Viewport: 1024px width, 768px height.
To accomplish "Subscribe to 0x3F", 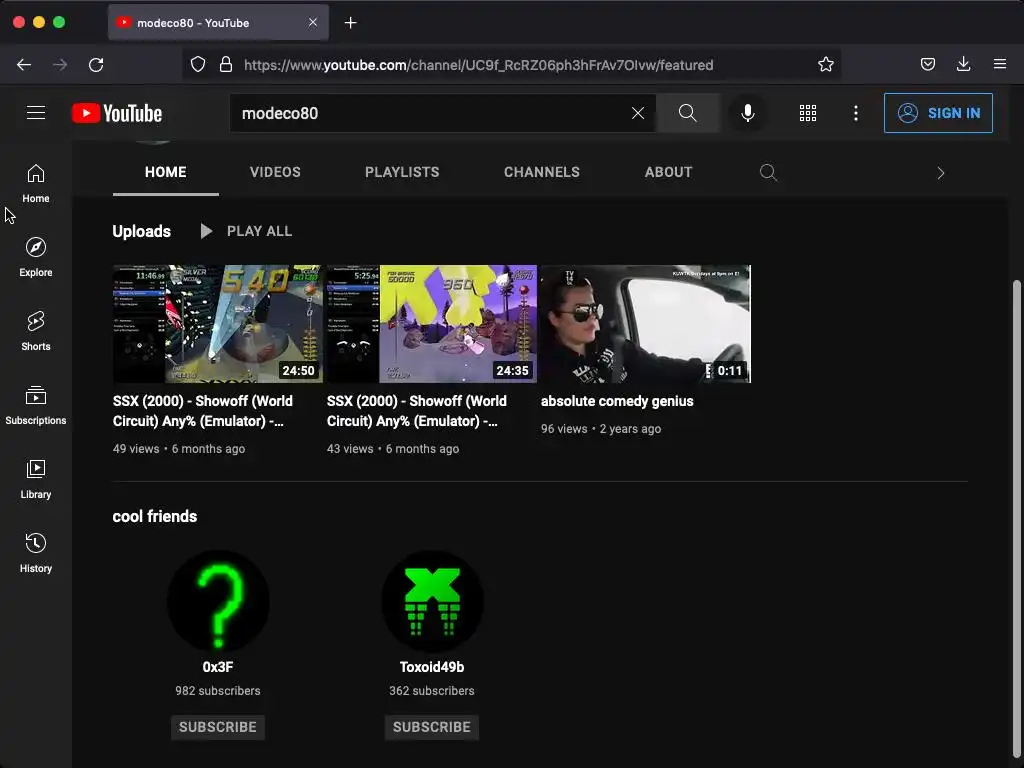I will 218,727.
